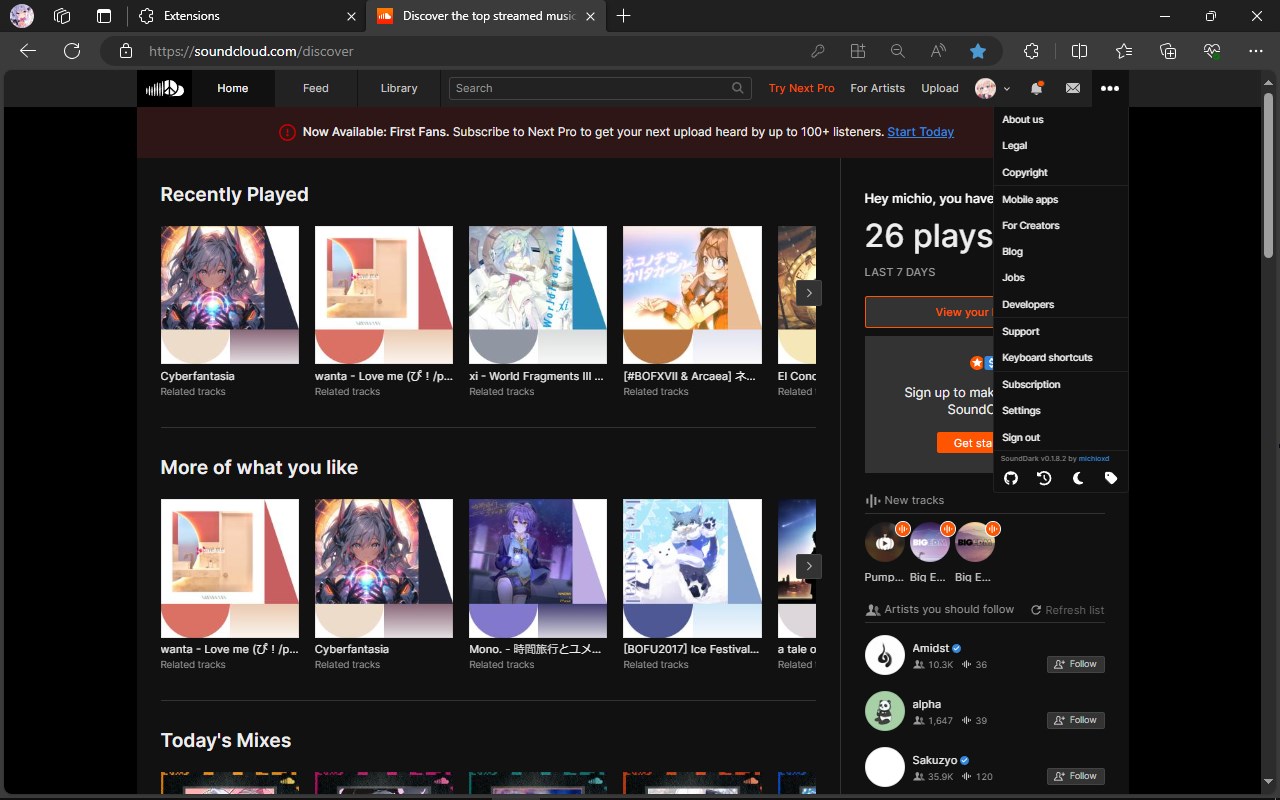This screenshot has height=800, width=1280.
Task: Open browser Settings and more menu
Action: click(1256, 51)
